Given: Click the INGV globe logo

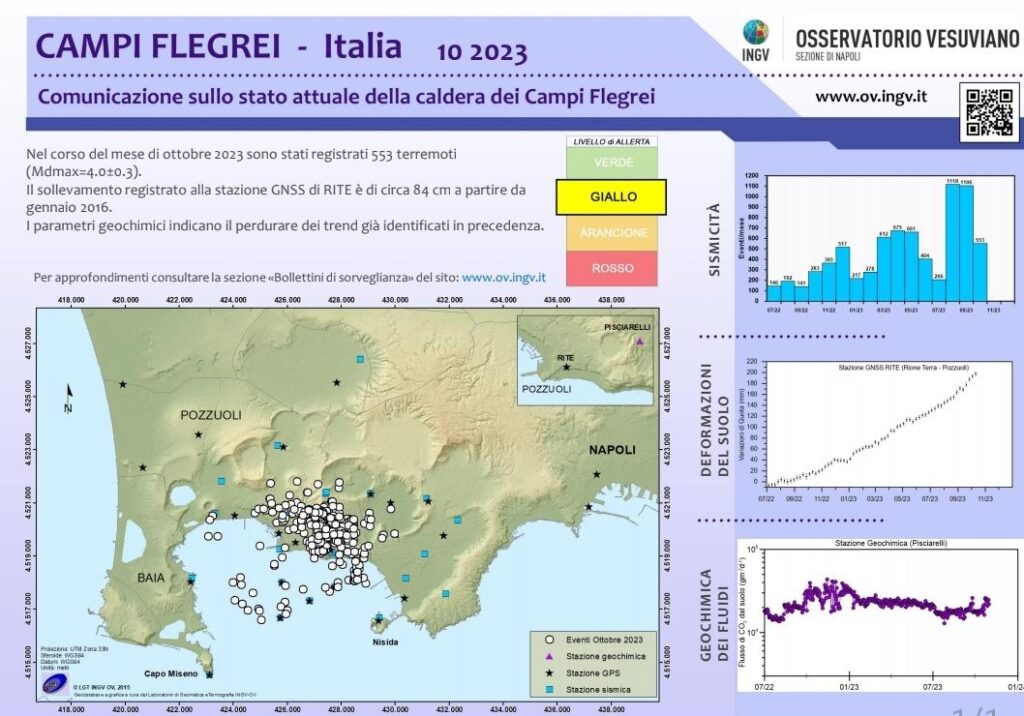Looking at the screenshot, I should click(x=756, y=32).
